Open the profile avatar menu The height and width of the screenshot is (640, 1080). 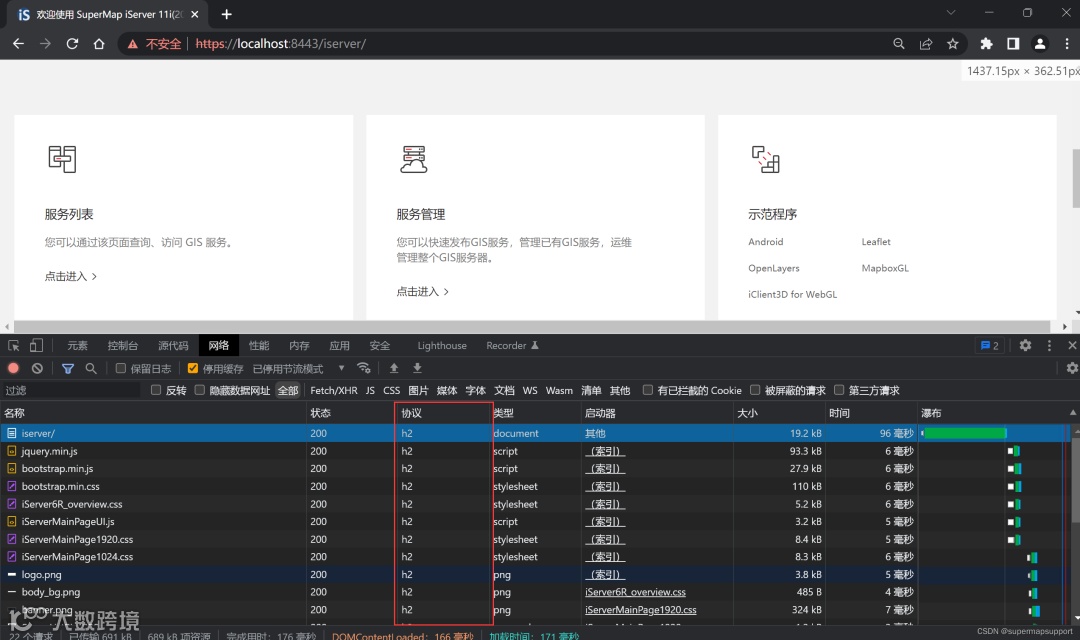coord(1040,43)
